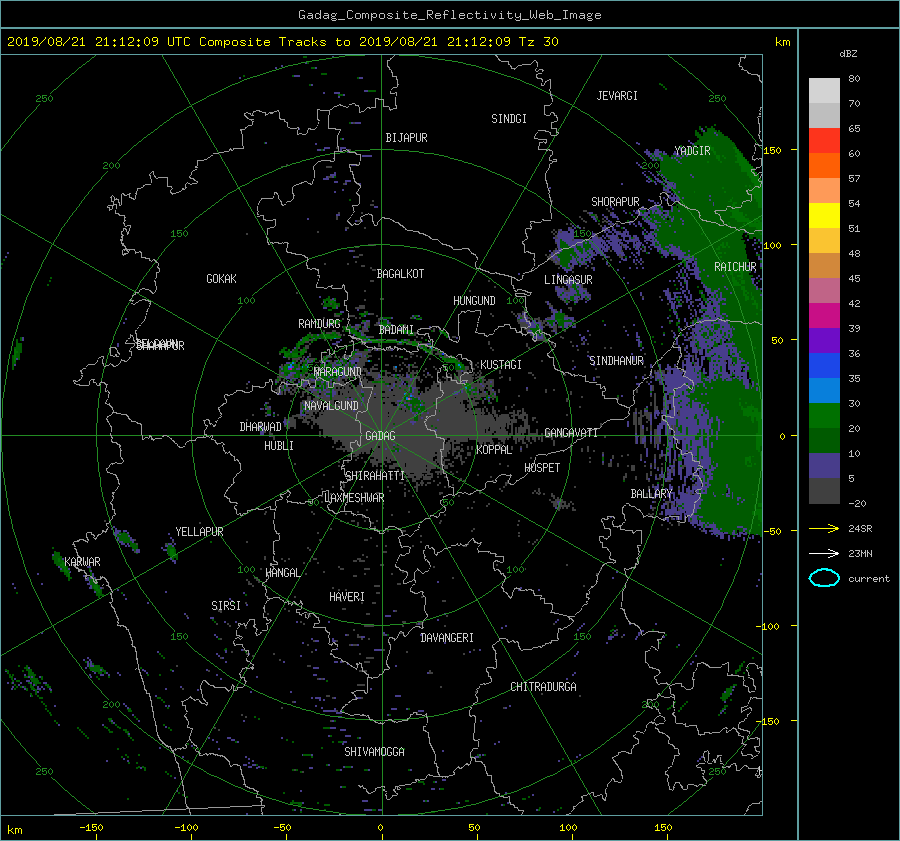Viewport: 900px width, 841px height.
Task: Select the magenta 42 dBZ color swatch
Action: click(x=824, y=315)
